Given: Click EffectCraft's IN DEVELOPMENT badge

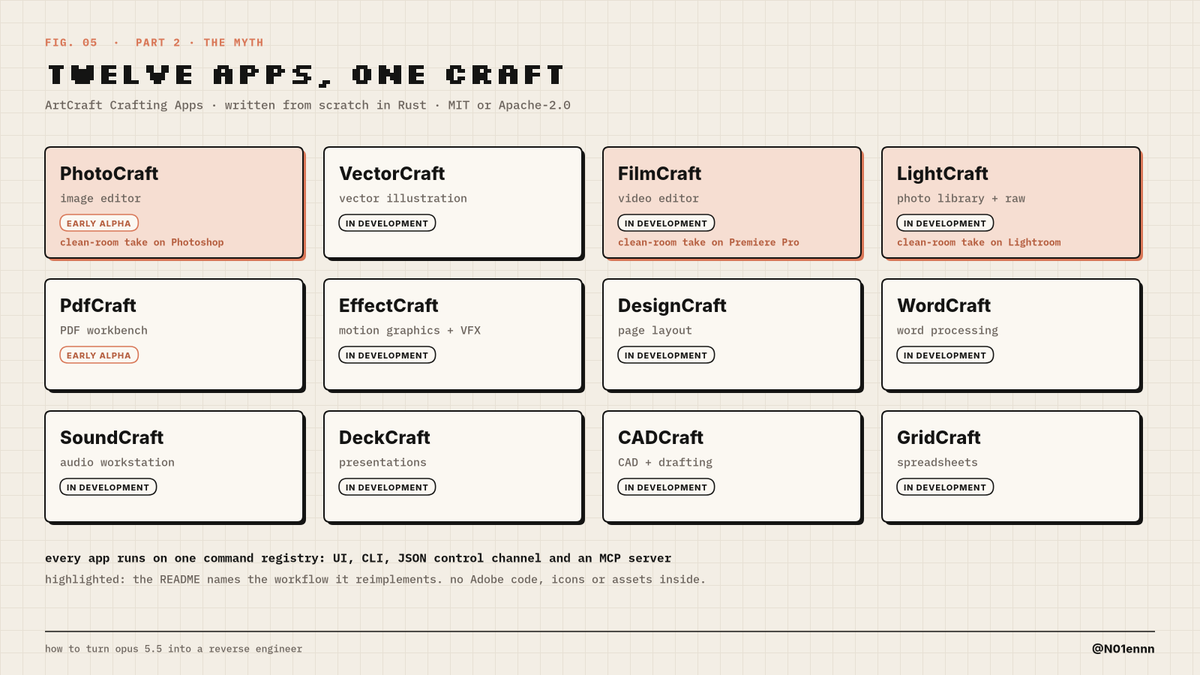Looking at the screenshot, I should (x=387, y=355).
